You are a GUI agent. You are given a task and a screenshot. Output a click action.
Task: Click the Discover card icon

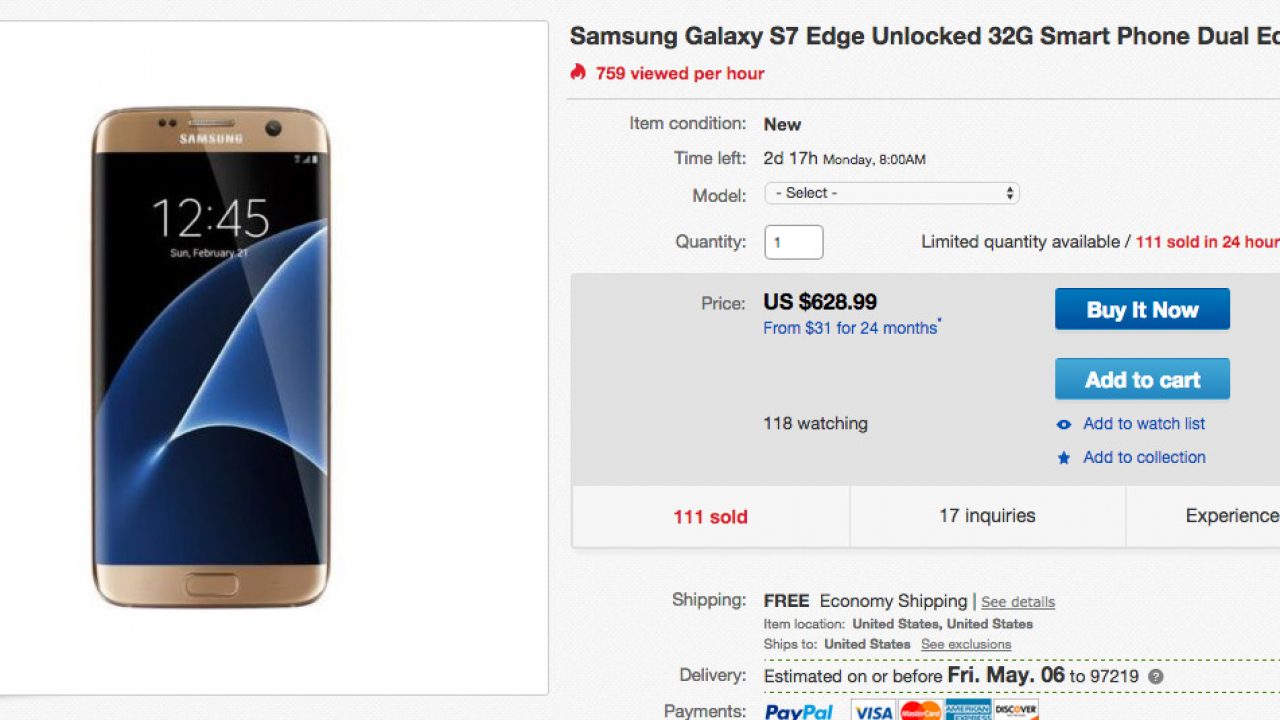[x=1016, y=712]
